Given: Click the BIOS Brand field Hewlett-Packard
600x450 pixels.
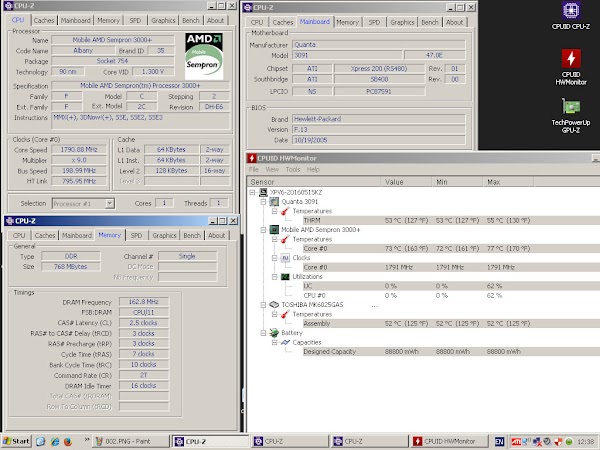Looking at the screenshot, I should click(379, 119).
